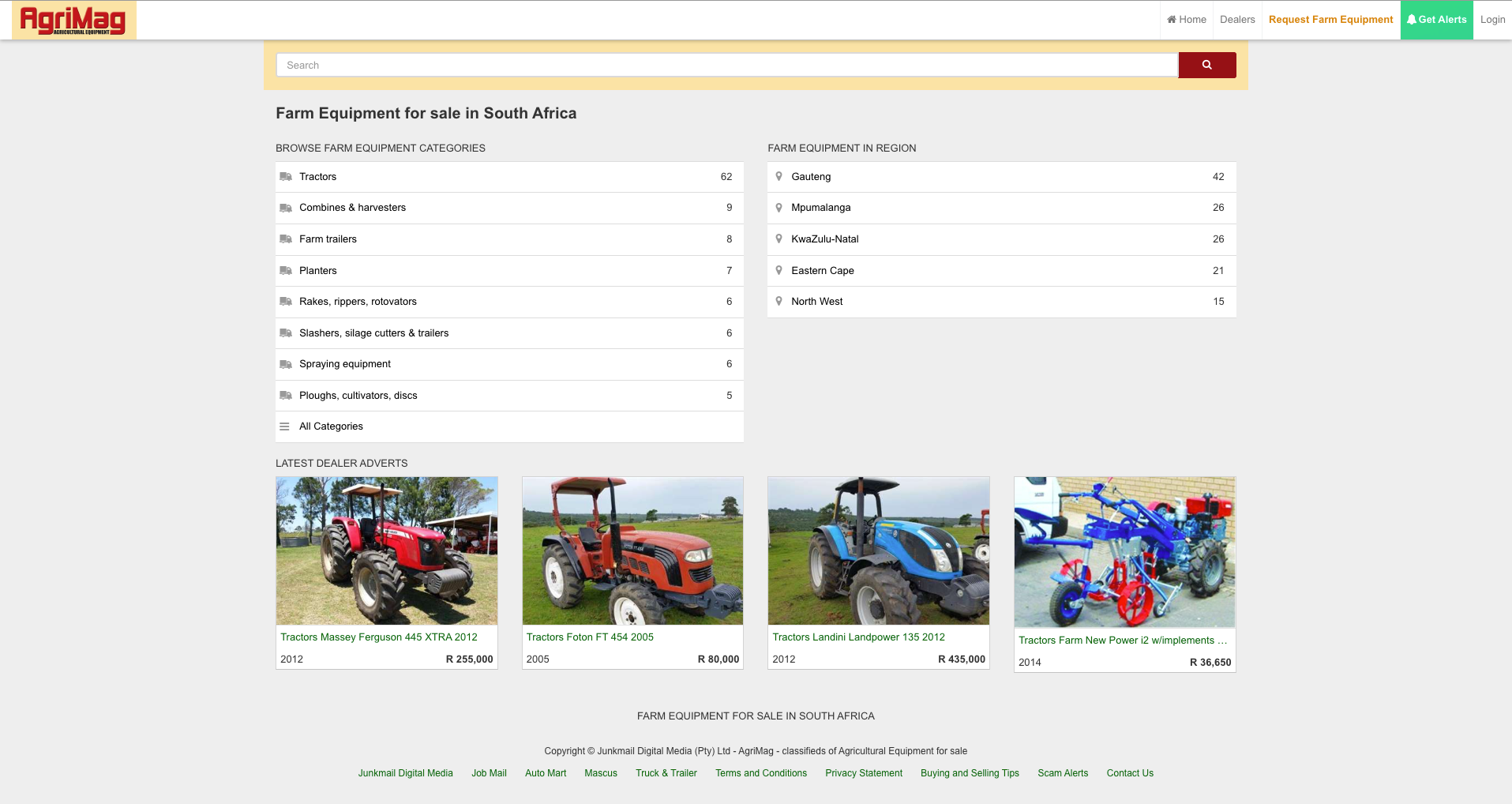Click the Gauteng count of 42
The width and height of the screenshot is (1512, 804).
tap(1218, 177)
